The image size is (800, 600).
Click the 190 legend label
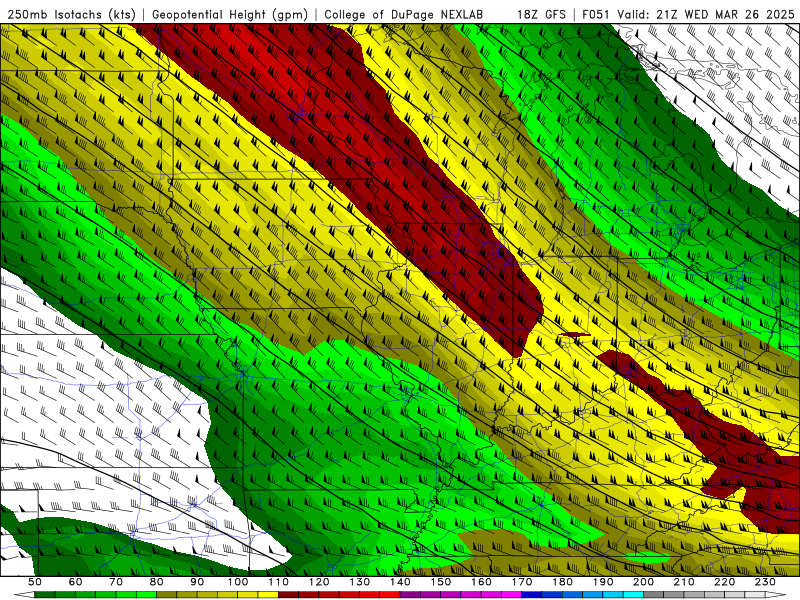(x=603, y=582)
